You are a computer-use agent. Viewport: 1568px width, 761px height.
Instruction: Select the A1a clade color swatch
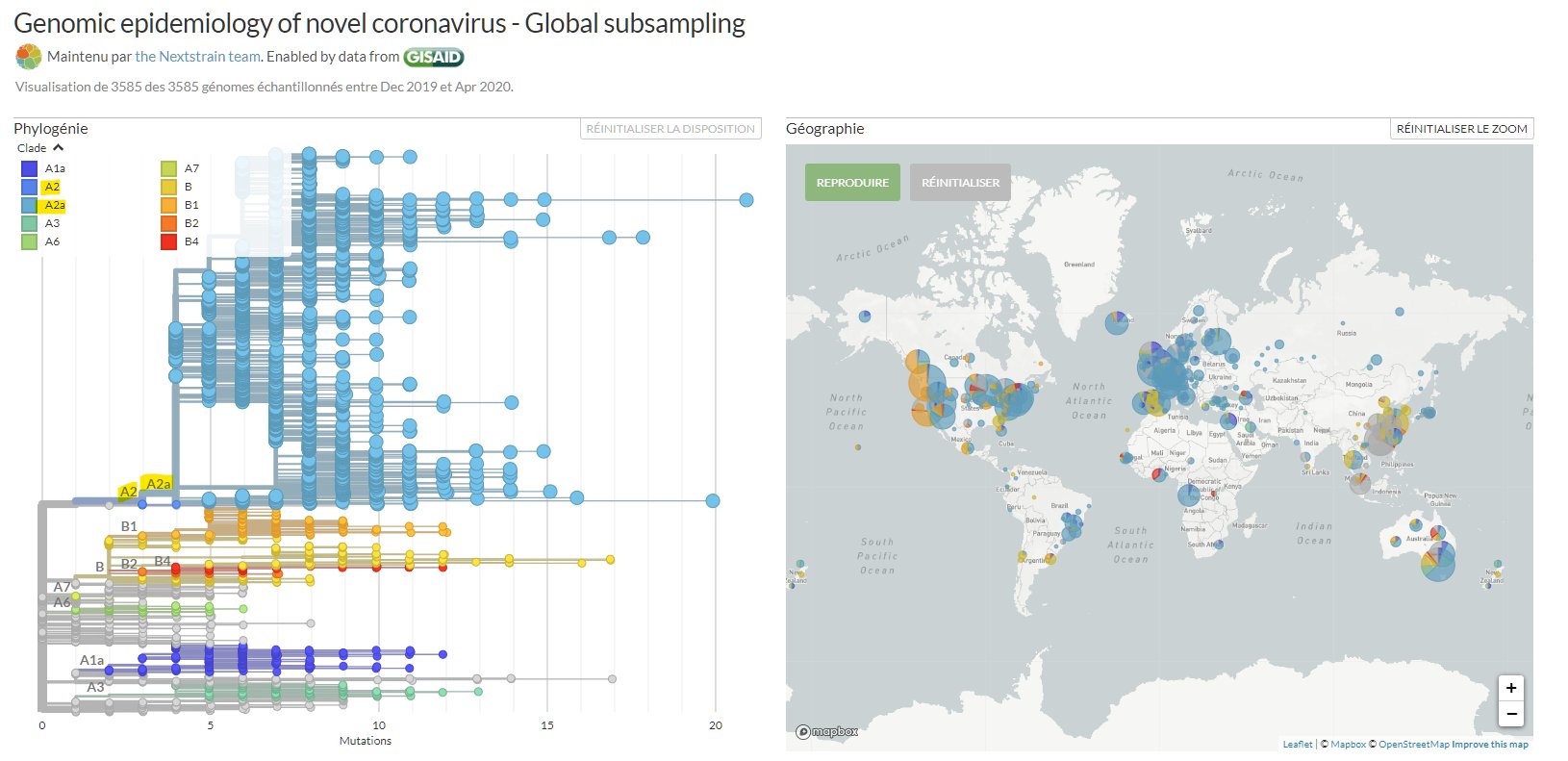click(x=30, y=168)
